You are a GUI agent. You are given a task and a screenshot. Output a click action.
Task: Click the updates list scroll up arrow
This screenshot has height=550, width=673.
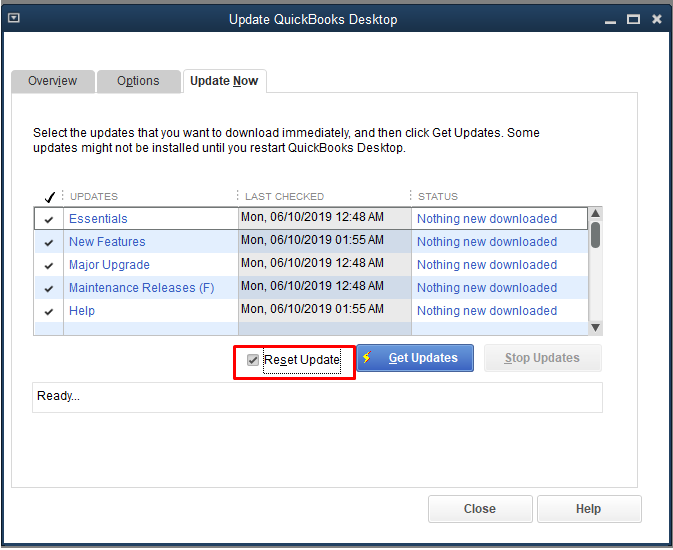click(x=595, y=213)
